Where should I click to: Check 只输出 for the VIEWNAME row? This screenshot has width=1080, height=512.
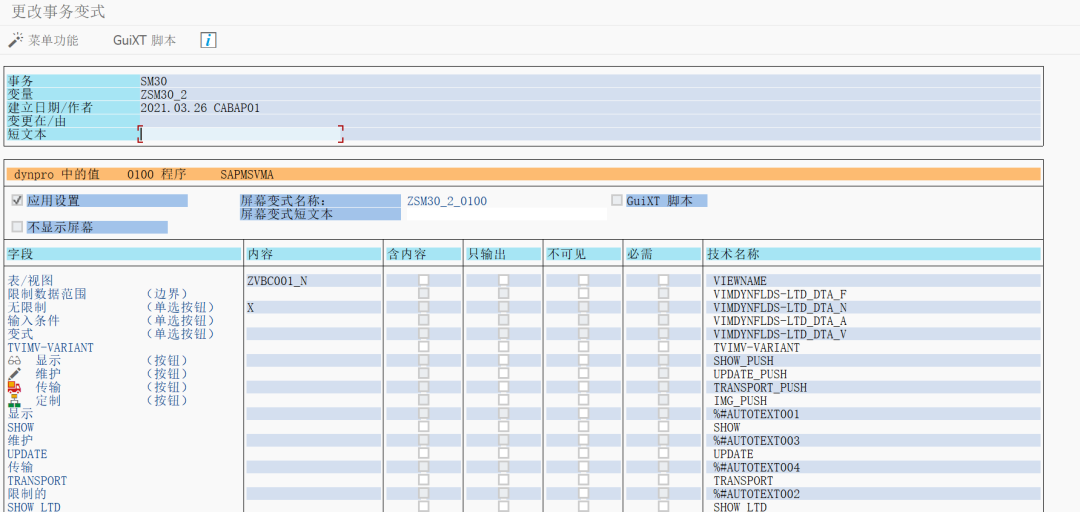504,280
